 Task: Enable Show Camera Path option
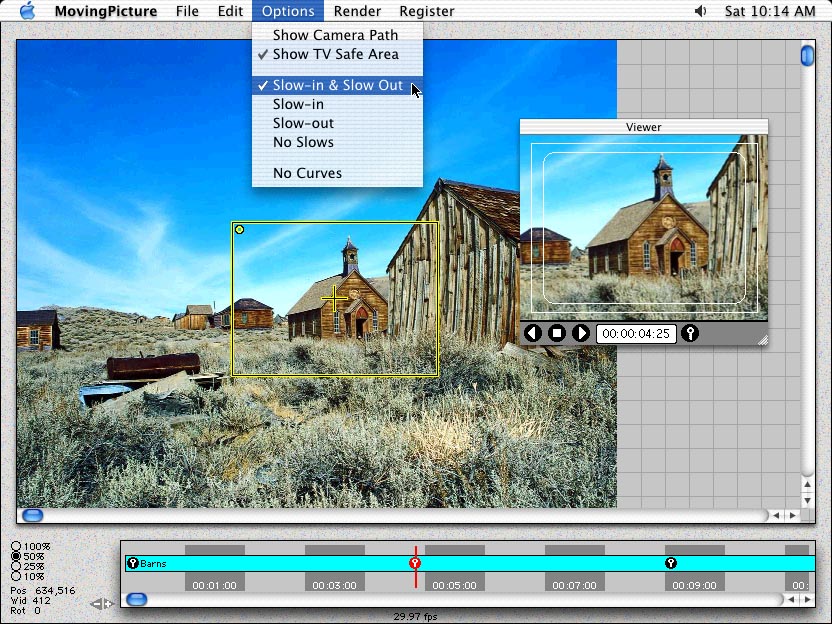click(x=335, y=35)
